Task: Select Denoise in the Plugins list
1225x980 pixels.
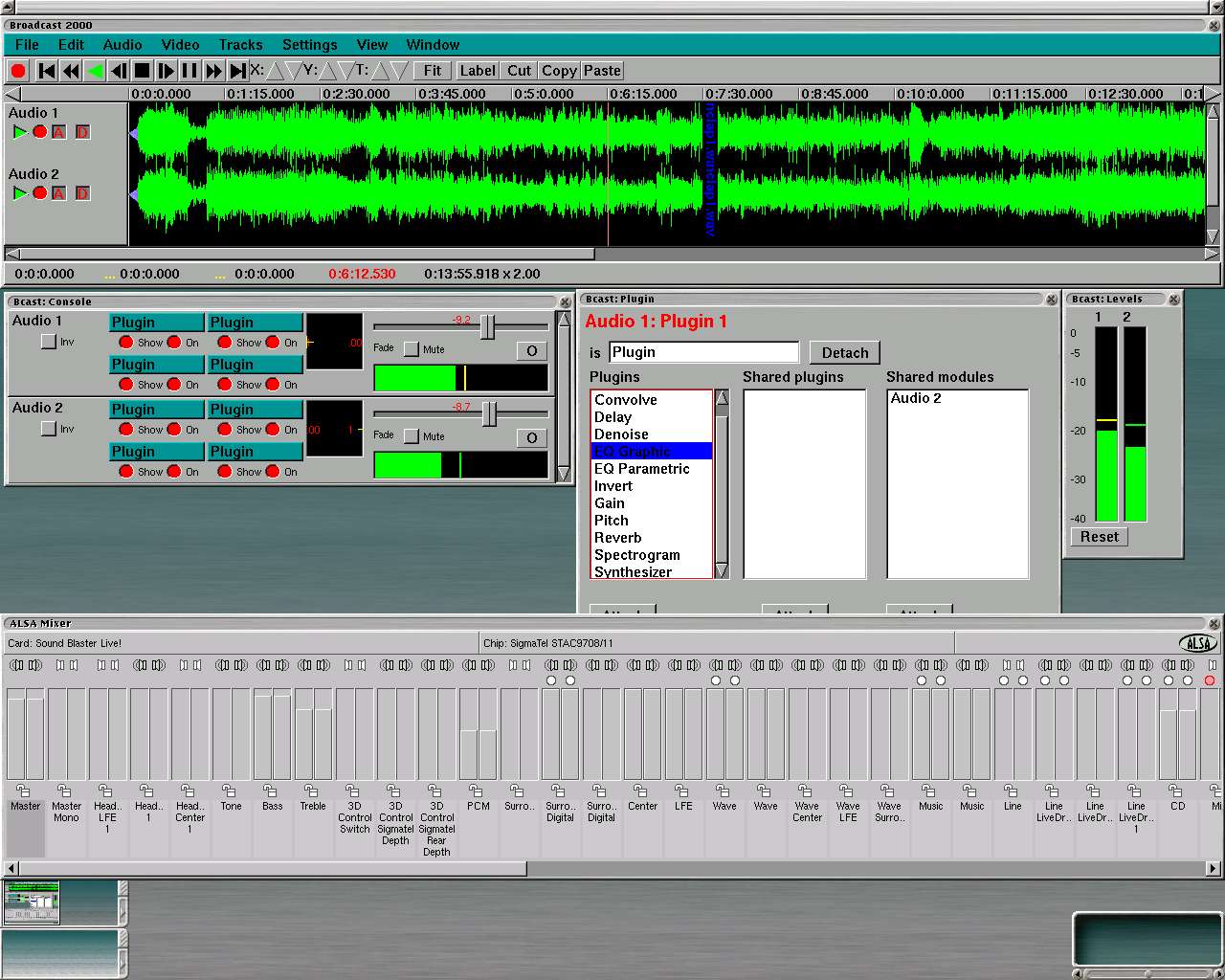Action: (x=651, y=434)
